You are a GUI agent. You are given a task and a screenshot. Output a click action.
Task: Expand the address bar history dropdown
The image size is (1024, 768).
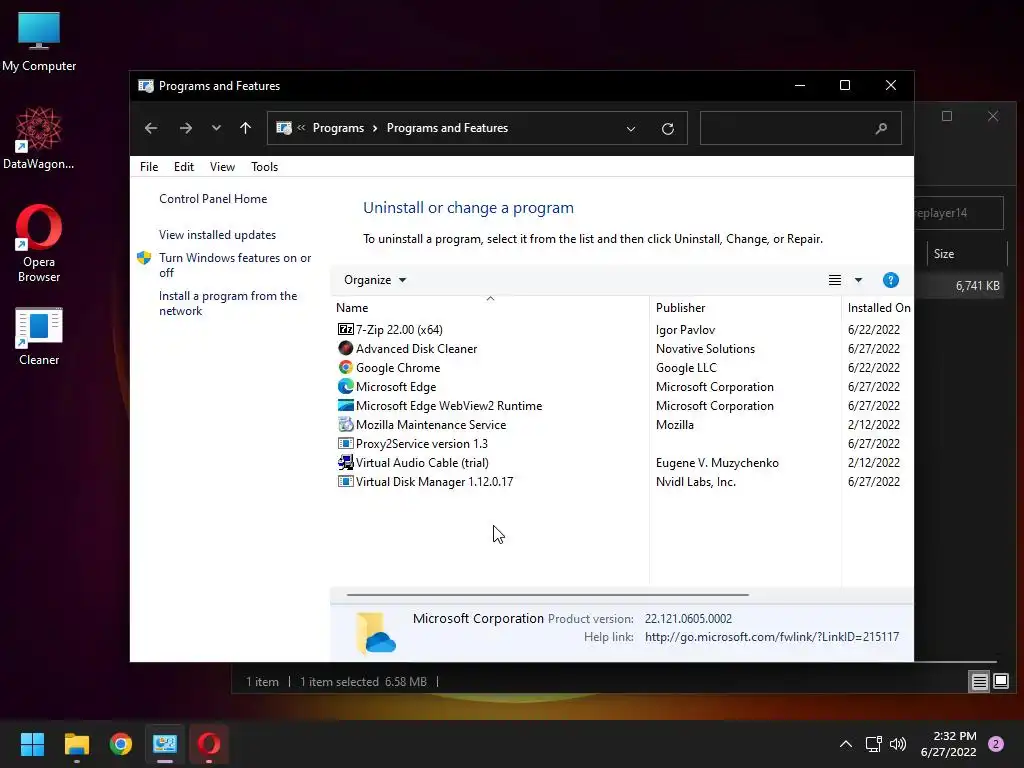[631, 129]
